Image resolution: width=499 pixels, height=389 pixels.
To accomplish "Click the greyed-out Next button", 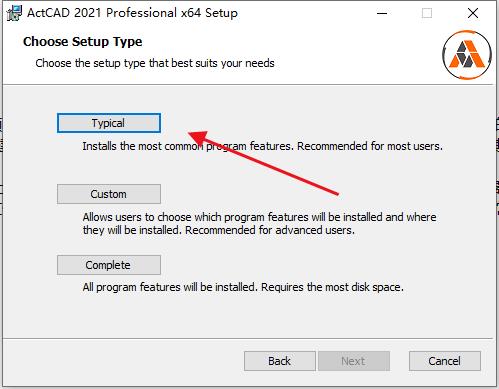I will point(354,361).
